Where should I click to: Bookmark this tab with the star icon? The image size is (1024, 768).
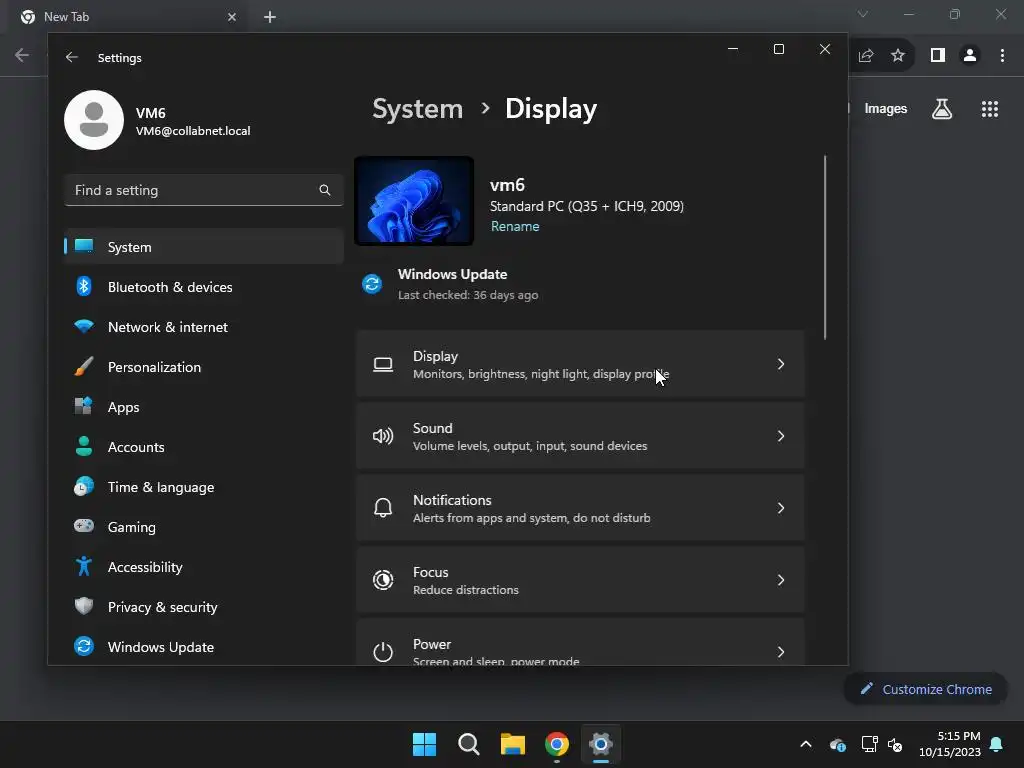pos(898,56)
